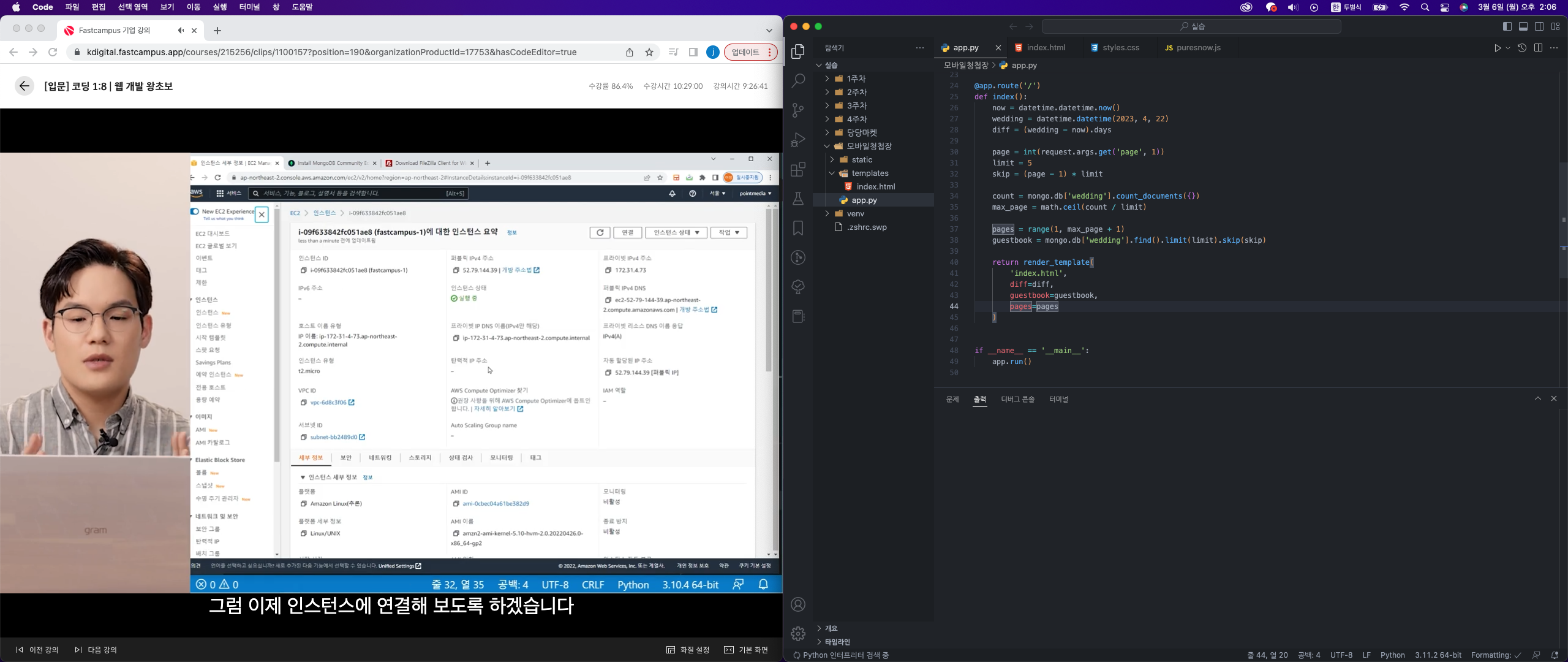Open macOS Spotlight search icon
The image size is (1568, 662).
tap(1425, 7)
